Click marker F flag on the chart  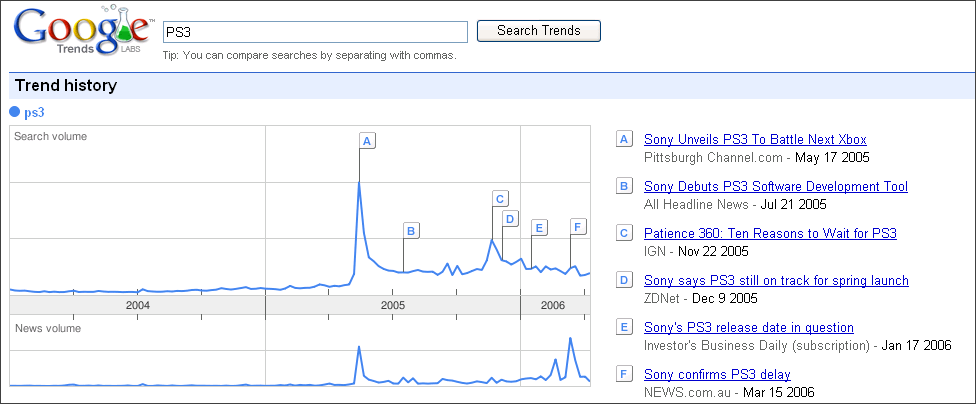coord(577,226)
